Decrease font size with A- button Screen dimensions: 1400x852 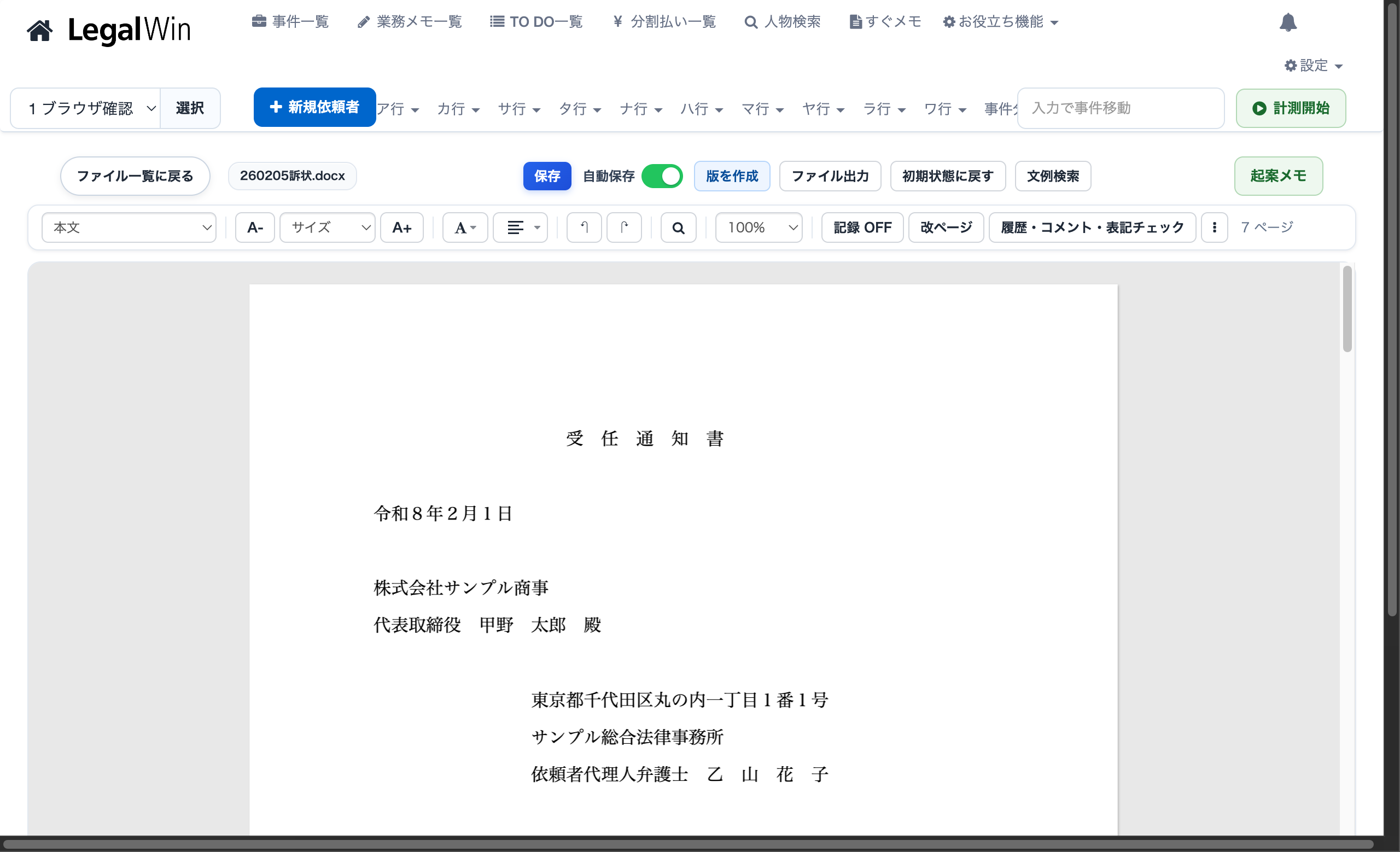click(x=255, y=228)
